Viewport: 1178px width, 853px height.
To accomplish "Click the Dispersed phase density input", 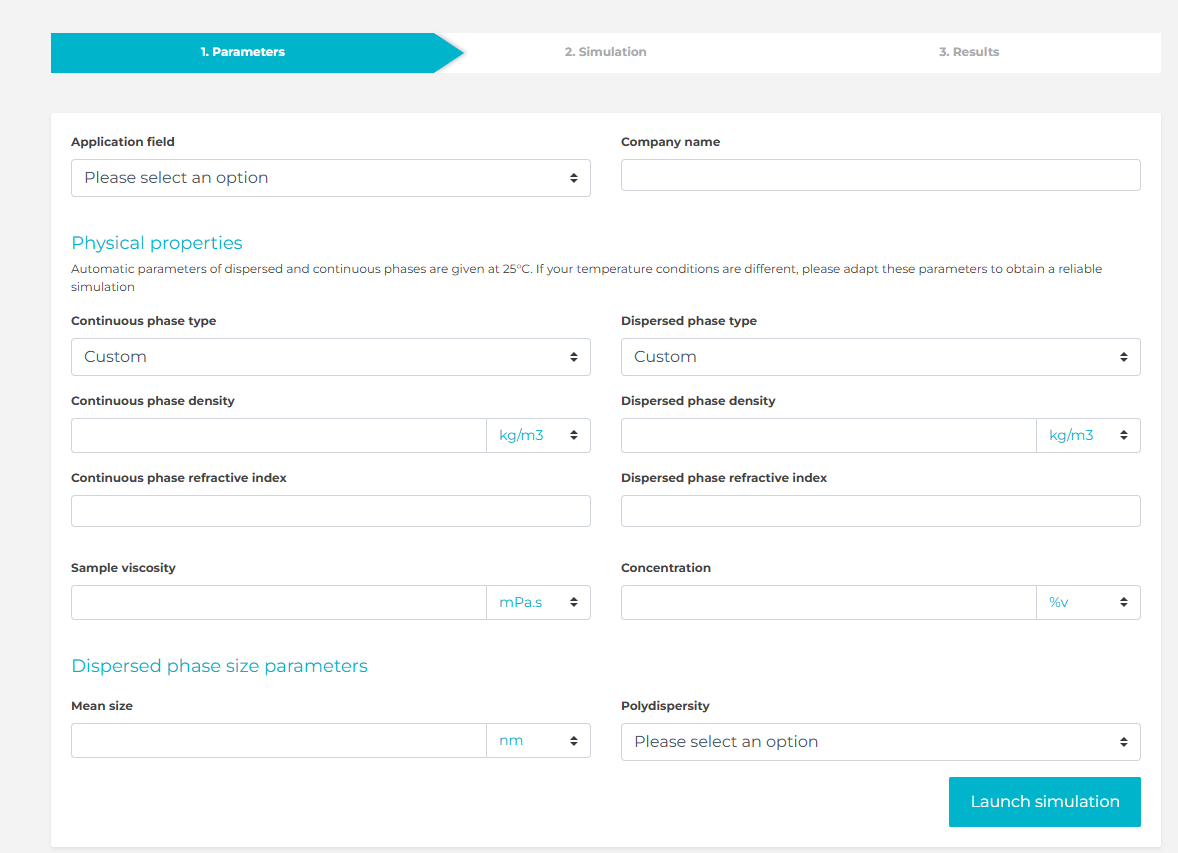I will click(828, 436).
